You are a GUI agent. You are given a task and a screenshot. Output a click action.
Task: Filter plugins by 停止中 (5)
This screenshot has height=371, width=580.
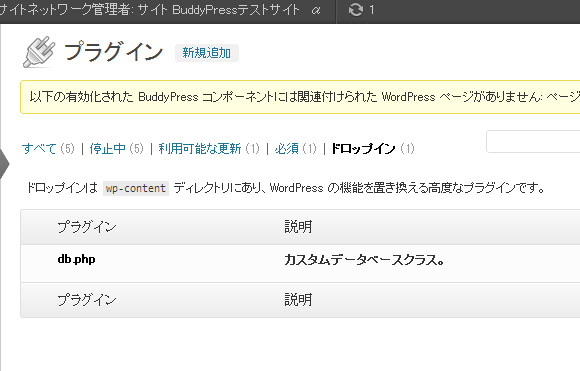click(x=117, y=149)
